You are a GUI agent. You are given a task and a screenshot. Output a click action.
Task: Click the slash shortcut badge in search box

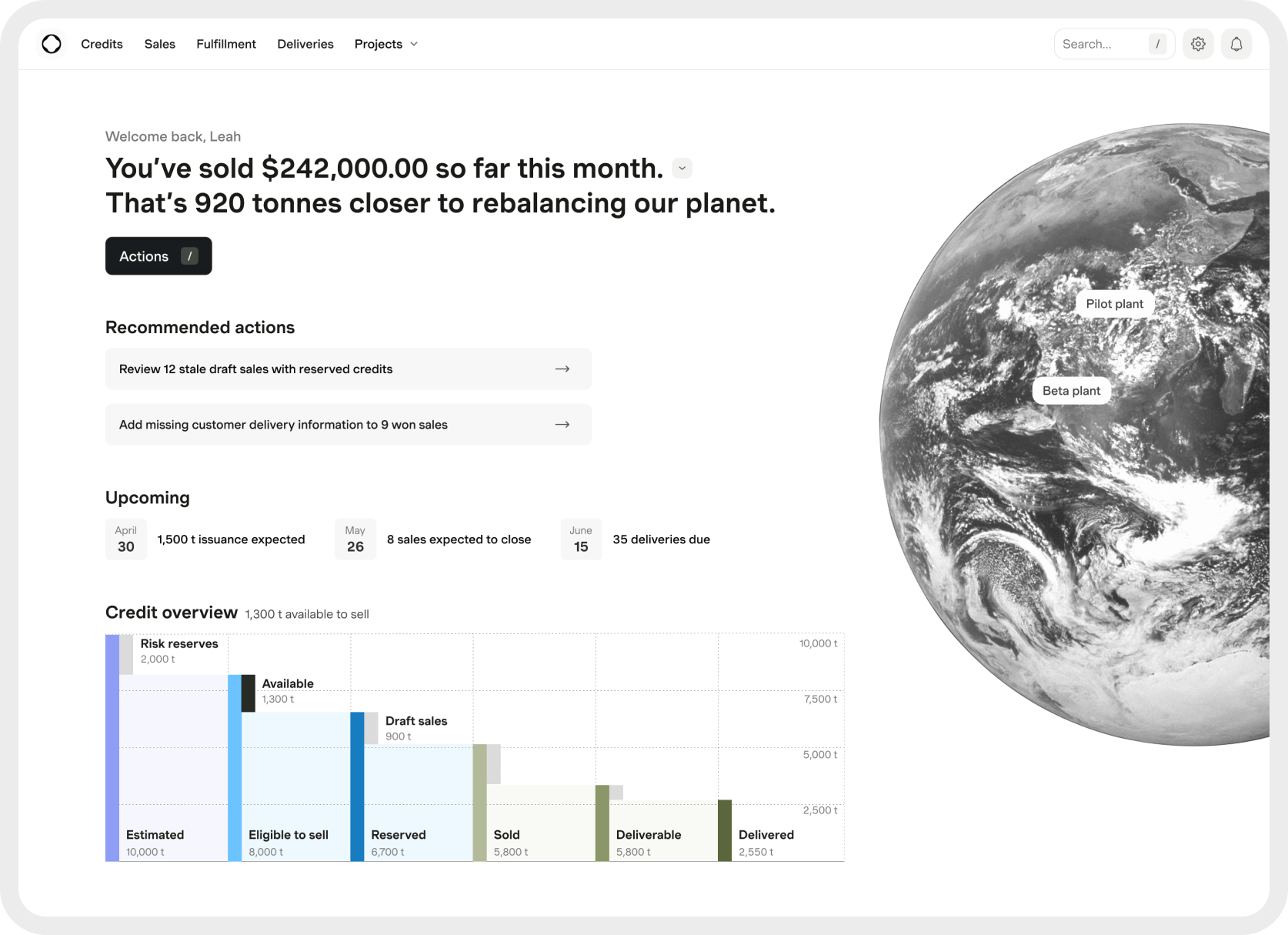pos(1157,44)
